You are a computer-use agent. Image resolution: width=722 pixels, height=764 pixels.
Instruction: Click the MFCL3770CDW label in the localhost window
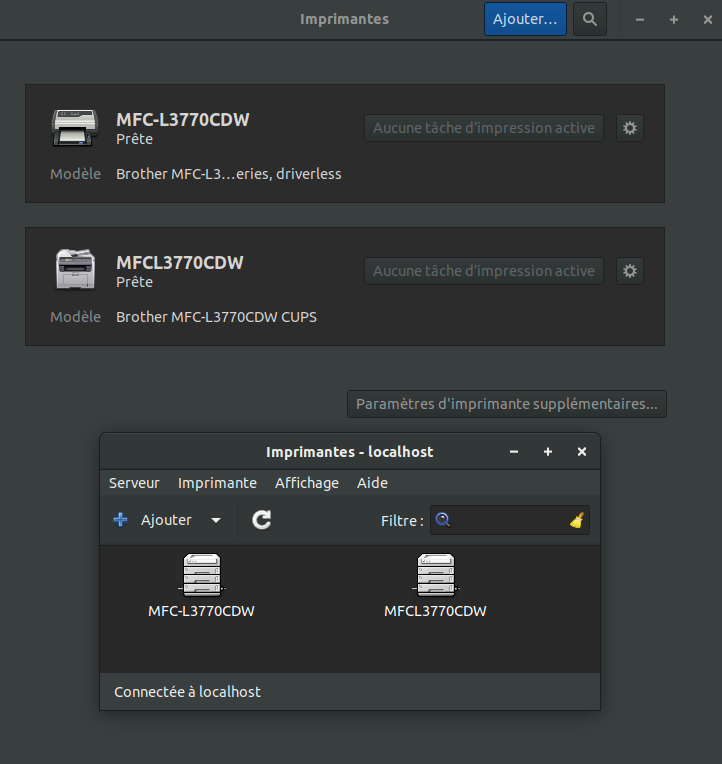point(435,611)
